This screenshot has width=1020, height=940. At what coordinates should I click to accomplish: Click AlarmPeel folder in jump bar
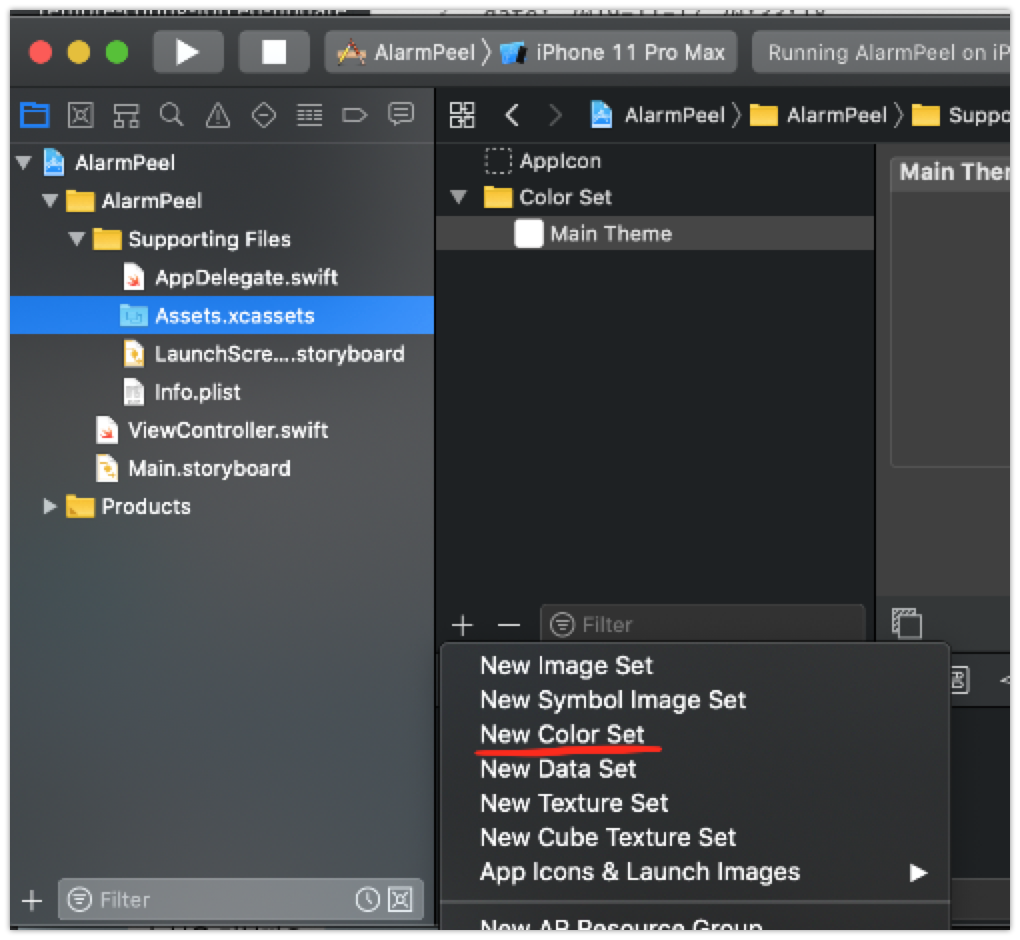[818, 115]
